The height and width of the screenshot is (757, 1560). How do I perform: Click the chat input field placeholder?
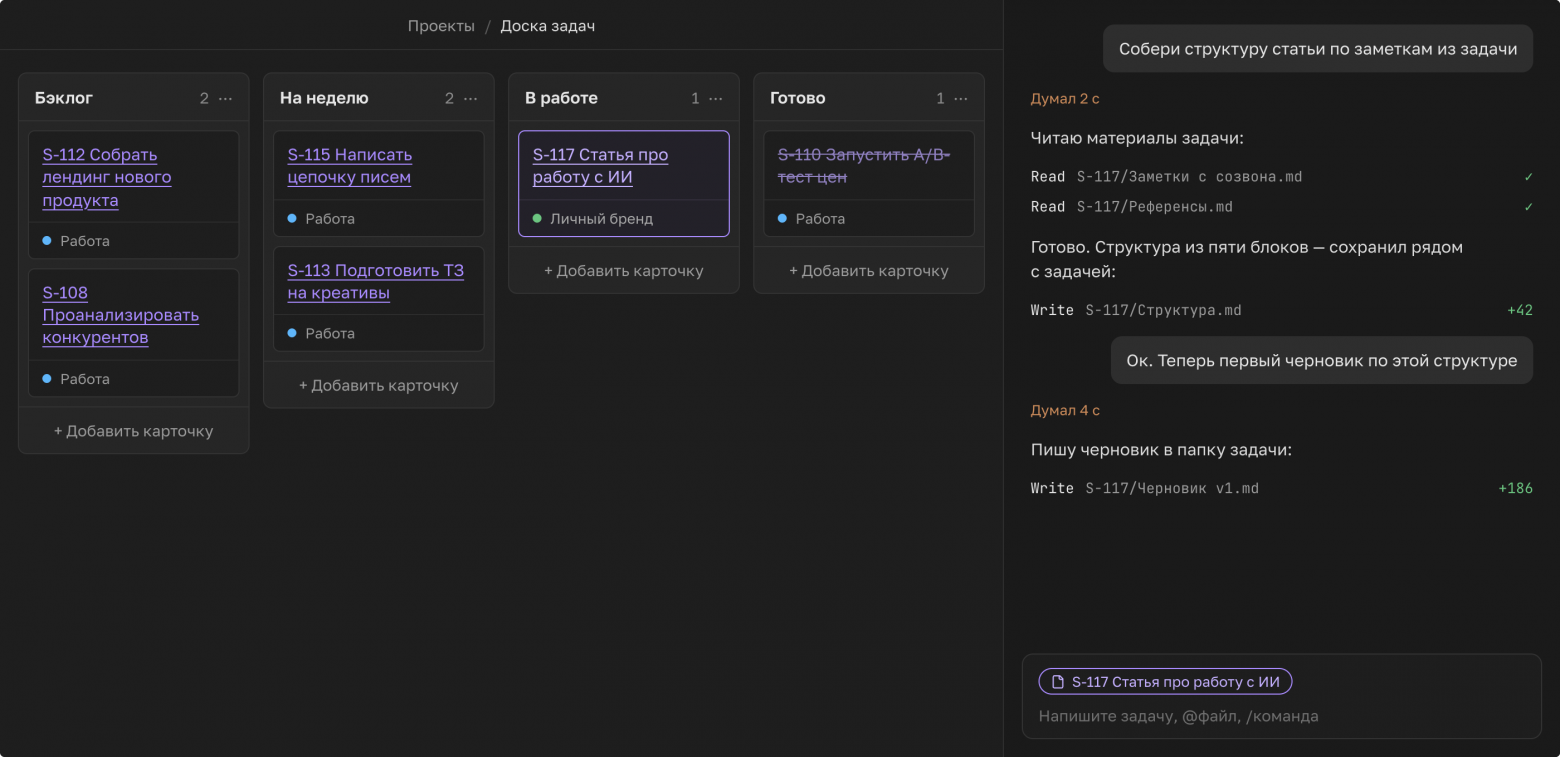pos(1179,716)
